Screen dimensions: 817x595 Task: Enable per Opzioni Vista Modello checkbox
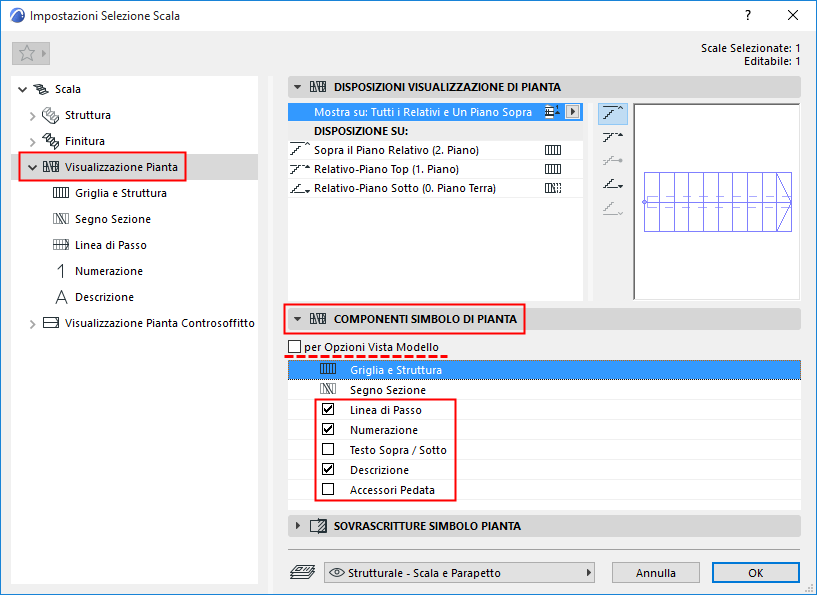pyautogui.click(x=294, y=346)
